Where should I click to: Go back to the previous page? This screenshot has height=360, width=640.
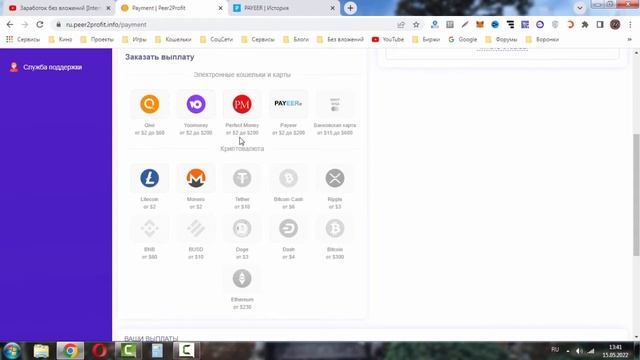10,24
